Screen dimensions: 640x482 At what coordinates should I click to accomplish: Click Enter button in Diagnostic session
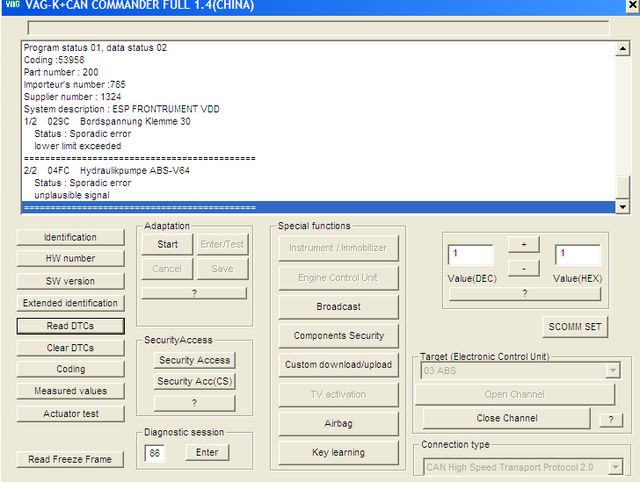[x=207, y=452]
